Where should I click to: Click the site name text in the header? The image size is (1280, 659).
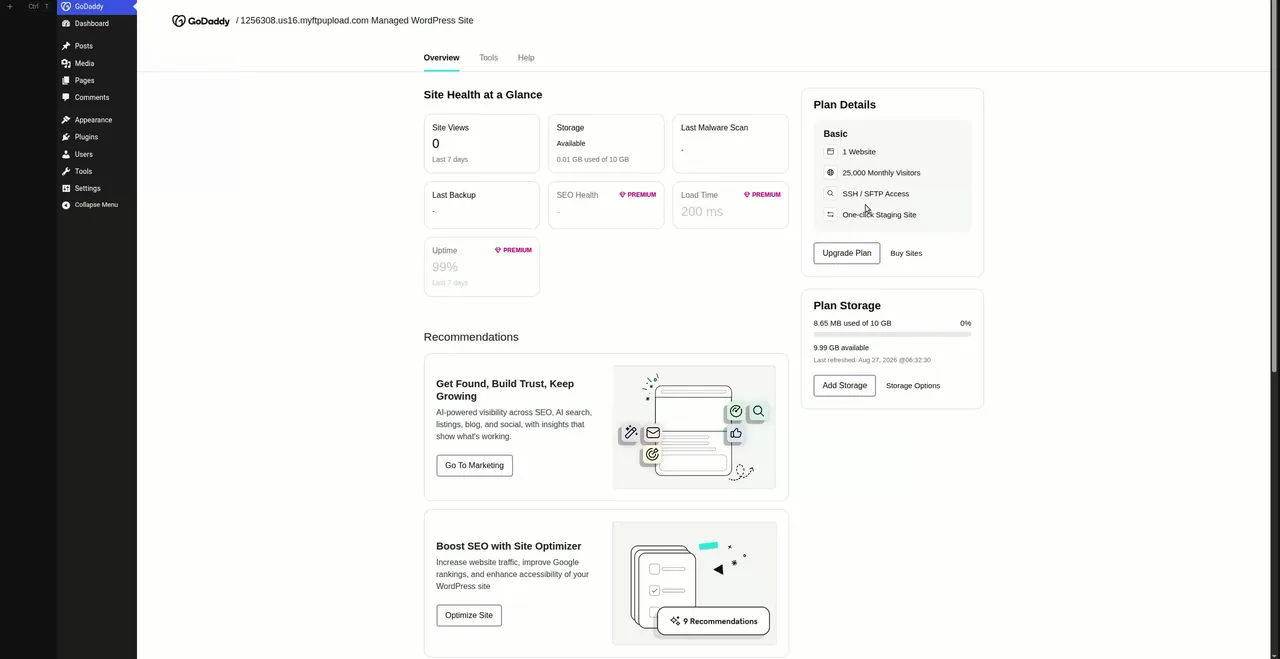tap(358, 20)
